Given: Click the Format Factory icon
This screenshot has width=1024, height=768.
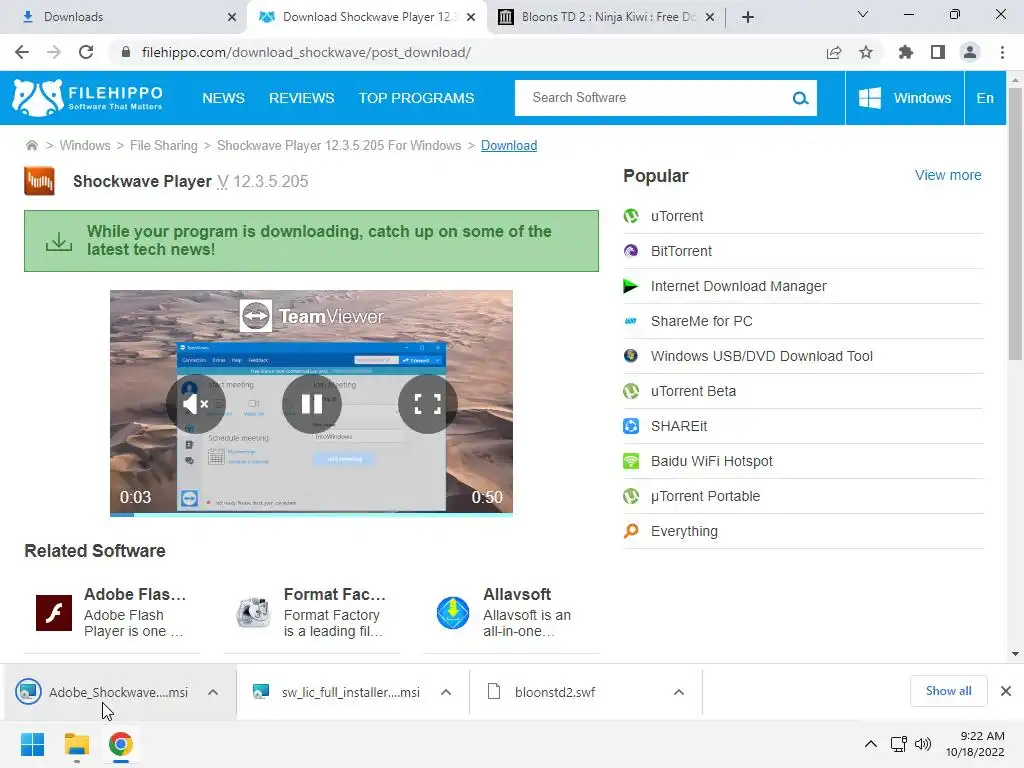Looking at the screenshot, I should [253, 613].
